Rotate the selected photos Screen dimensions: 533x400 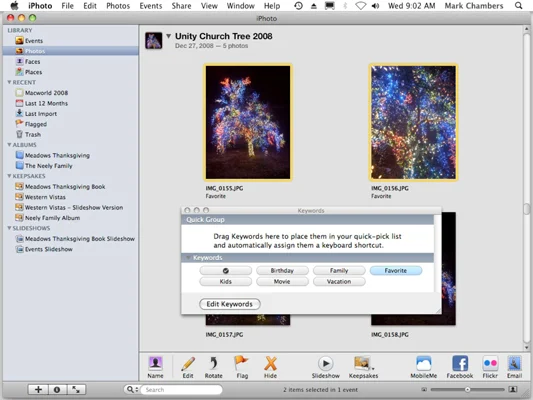tap(213, 367)
